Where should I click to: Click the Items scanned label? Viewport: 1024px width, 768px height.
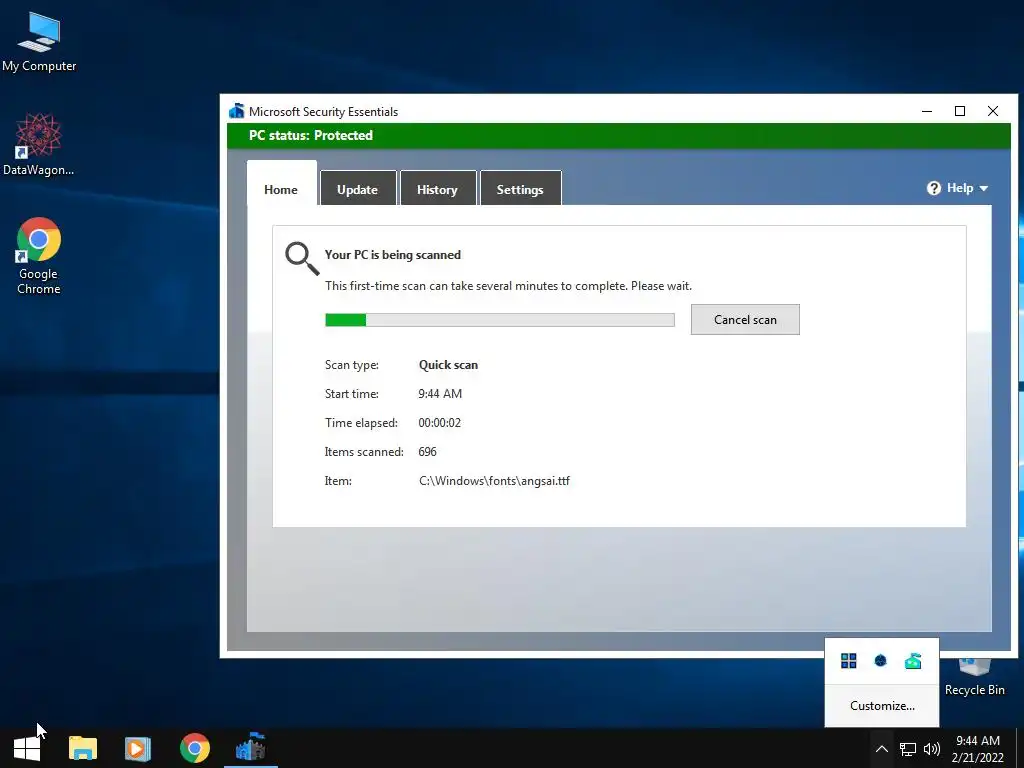[x=364, y=452]
